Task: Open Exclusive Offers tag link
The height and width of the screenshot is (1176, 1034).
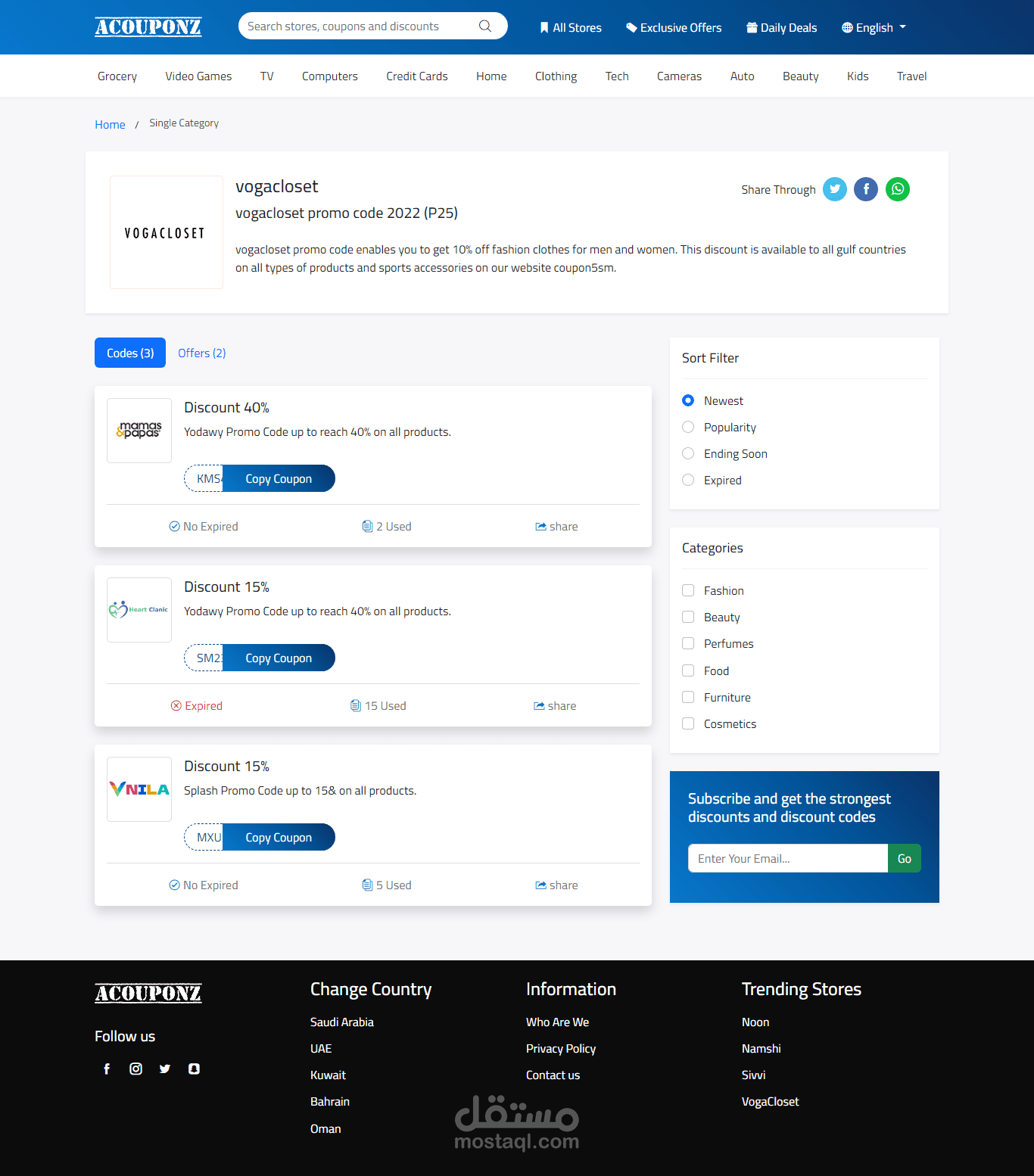Action: [674, 28]
